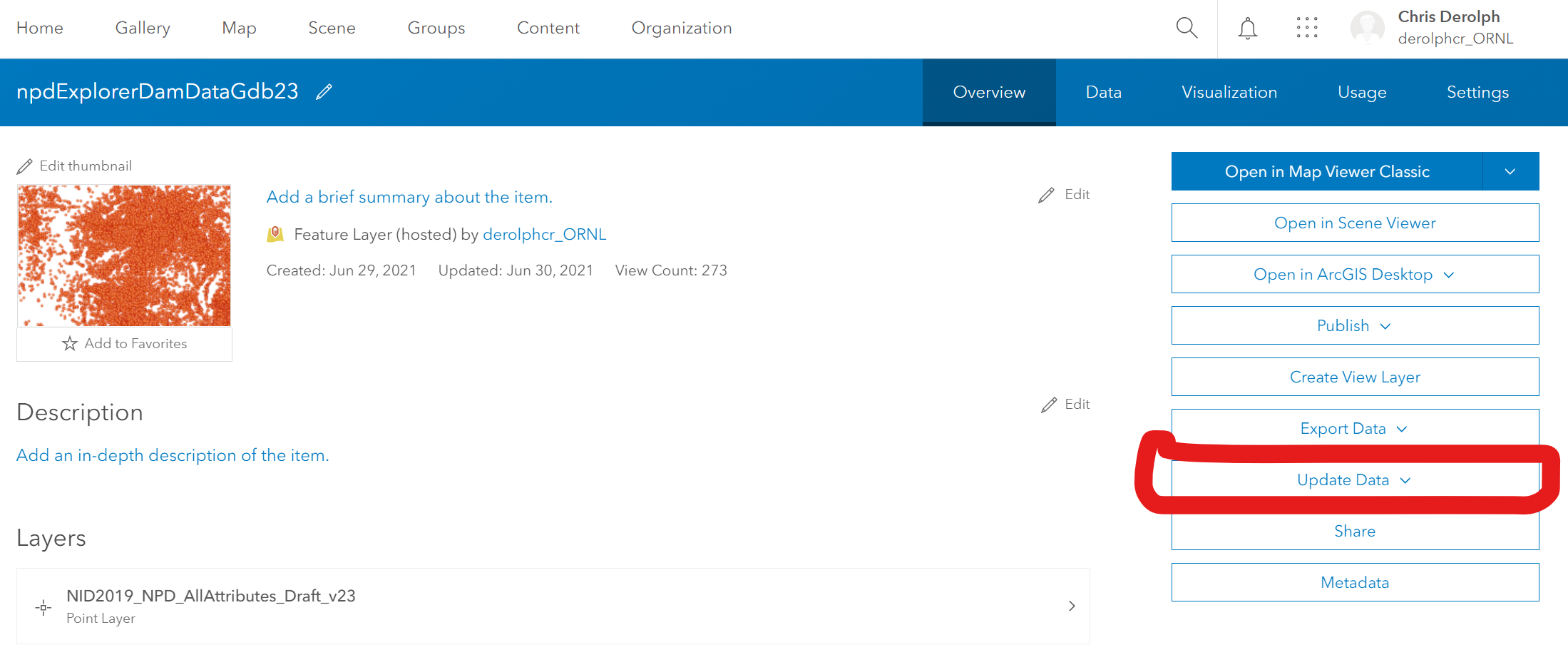
Task: Open the search panel
Action: 1187,28
